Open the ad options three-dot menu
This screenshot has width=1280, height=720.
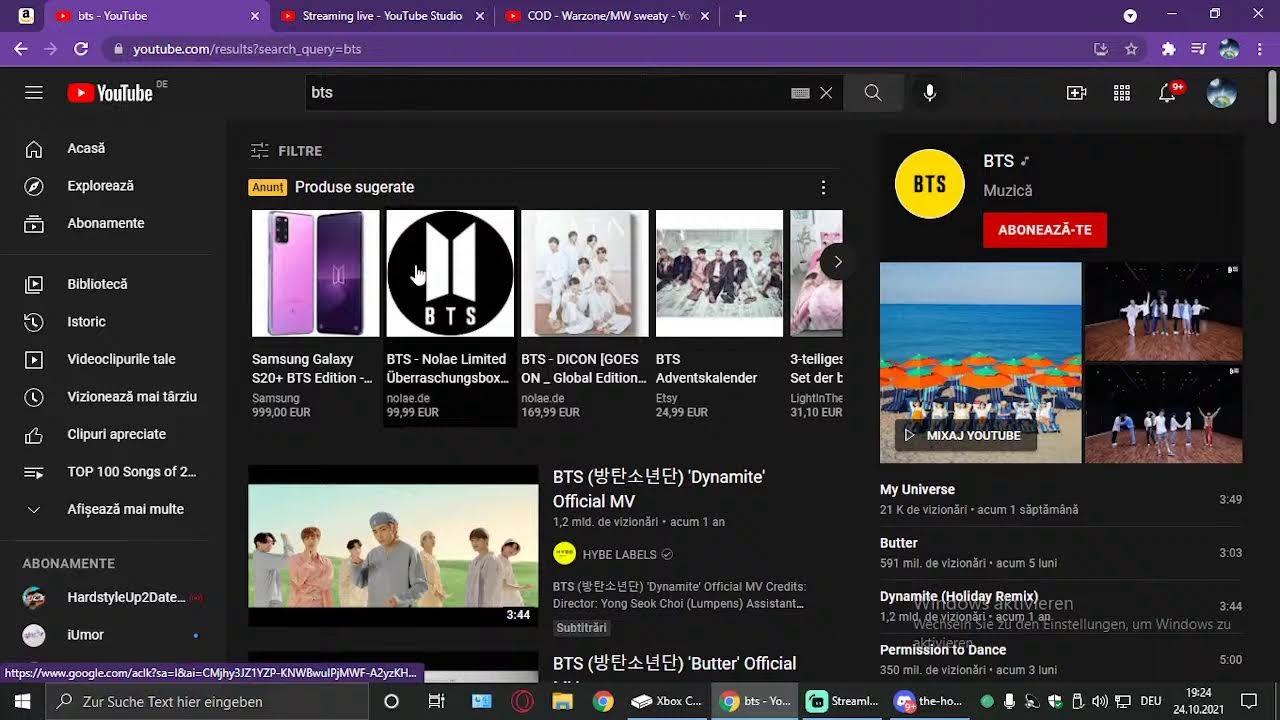pyautogui.click(x=823, y=187)
